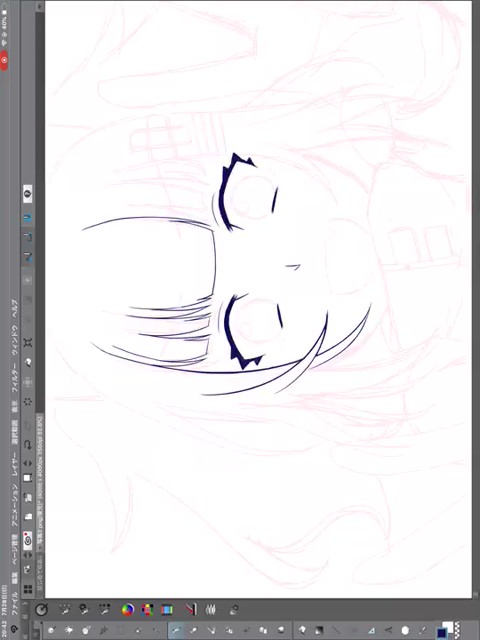Viewport: 480px width, 640px height.
Task: Select the Zoom magnifier tool
Action: [51, 630]
